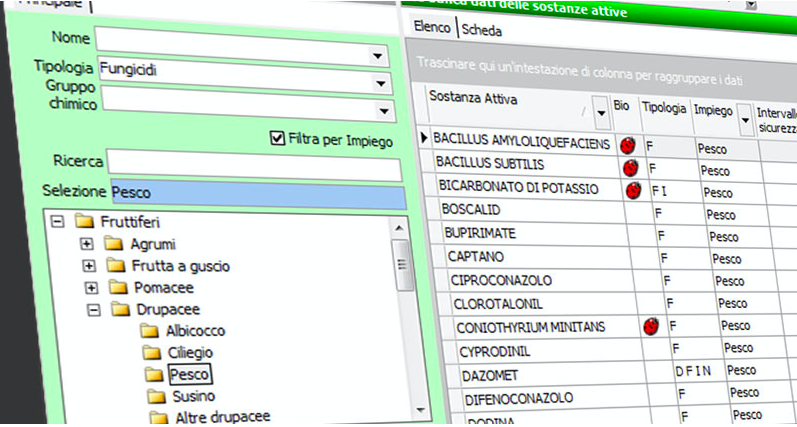The width and height of the screenshot is (797, 427).
Task: Click the Bio icon for Bicarbonato di Potassio
Action: coord(633,190)
